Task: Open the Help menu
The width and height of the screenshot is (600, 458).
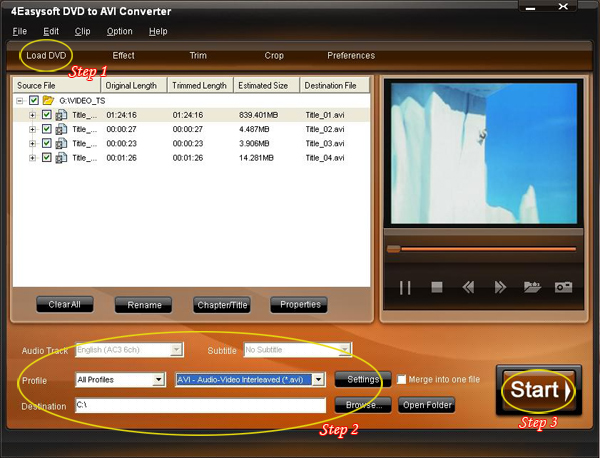Action: pos(158,31)
